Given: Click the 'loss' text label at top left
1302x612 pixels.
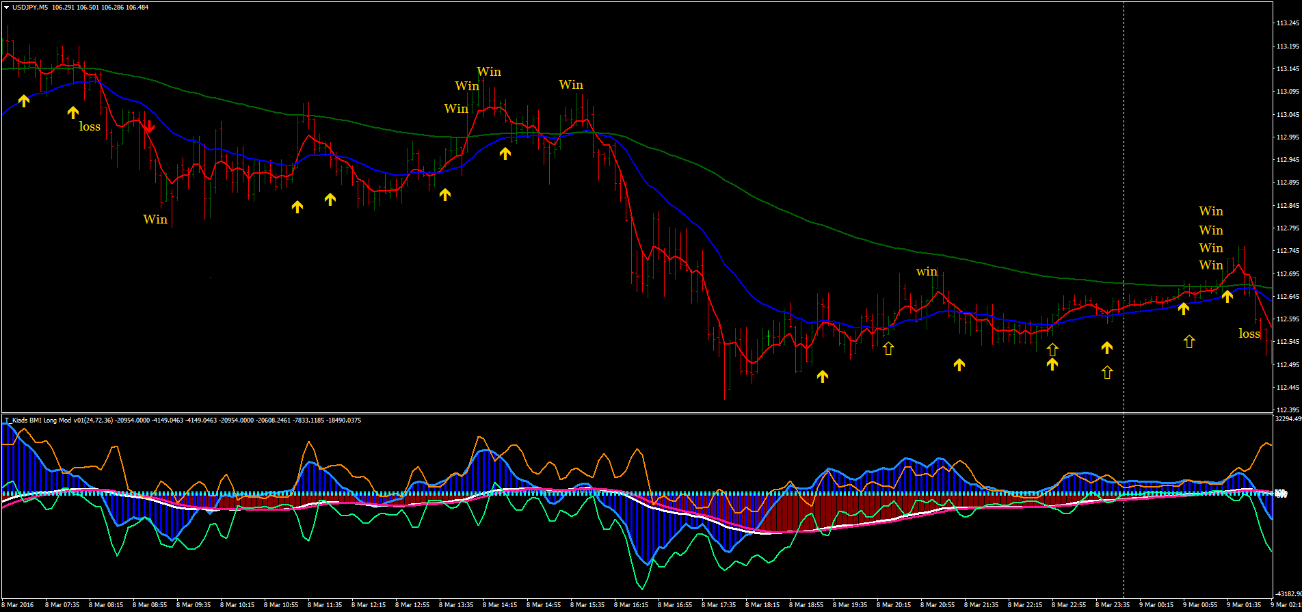Looking at the screenshot, I should coord(90,127).
